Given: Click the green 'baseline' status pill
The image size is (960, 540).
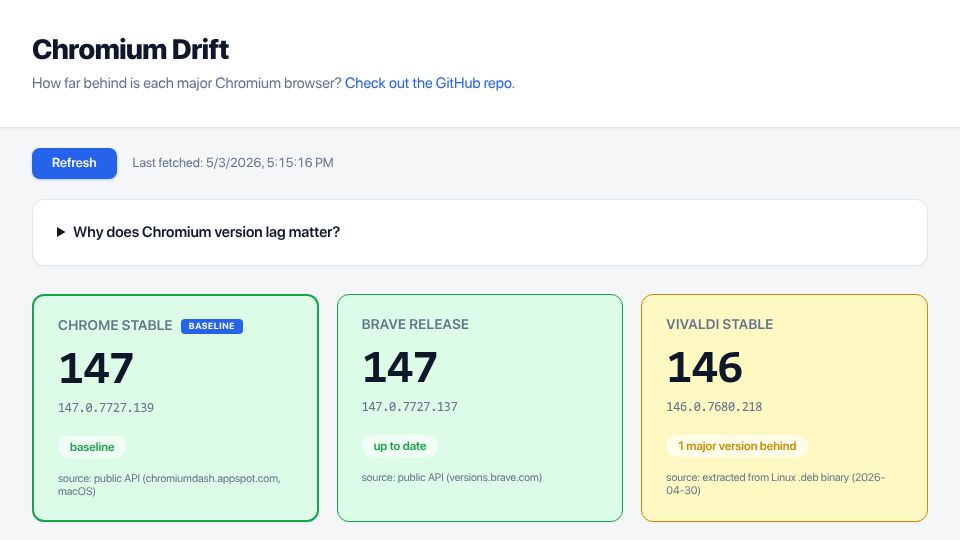Looking at the screenshot, I should [x=92, y=447].
